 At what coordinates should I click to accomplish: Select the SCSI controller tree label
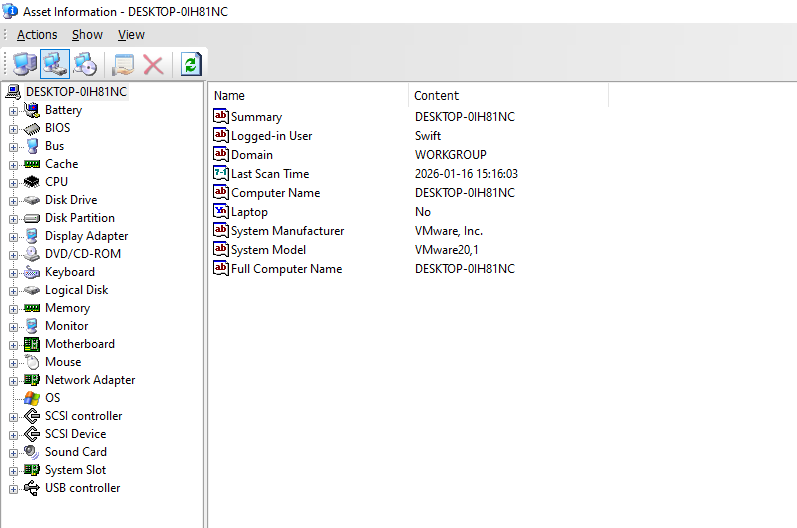tap(83, 416)
